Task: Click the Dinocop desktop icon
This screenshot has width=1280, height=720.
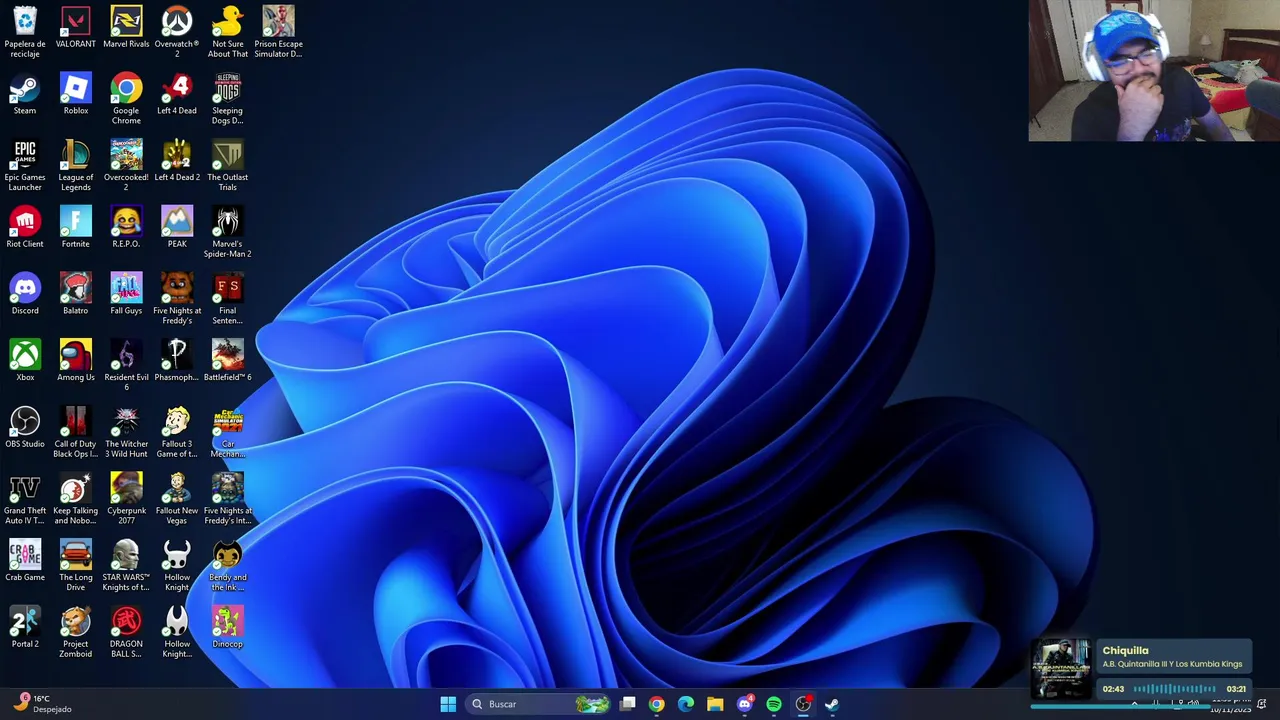Action: coord(228,627)
